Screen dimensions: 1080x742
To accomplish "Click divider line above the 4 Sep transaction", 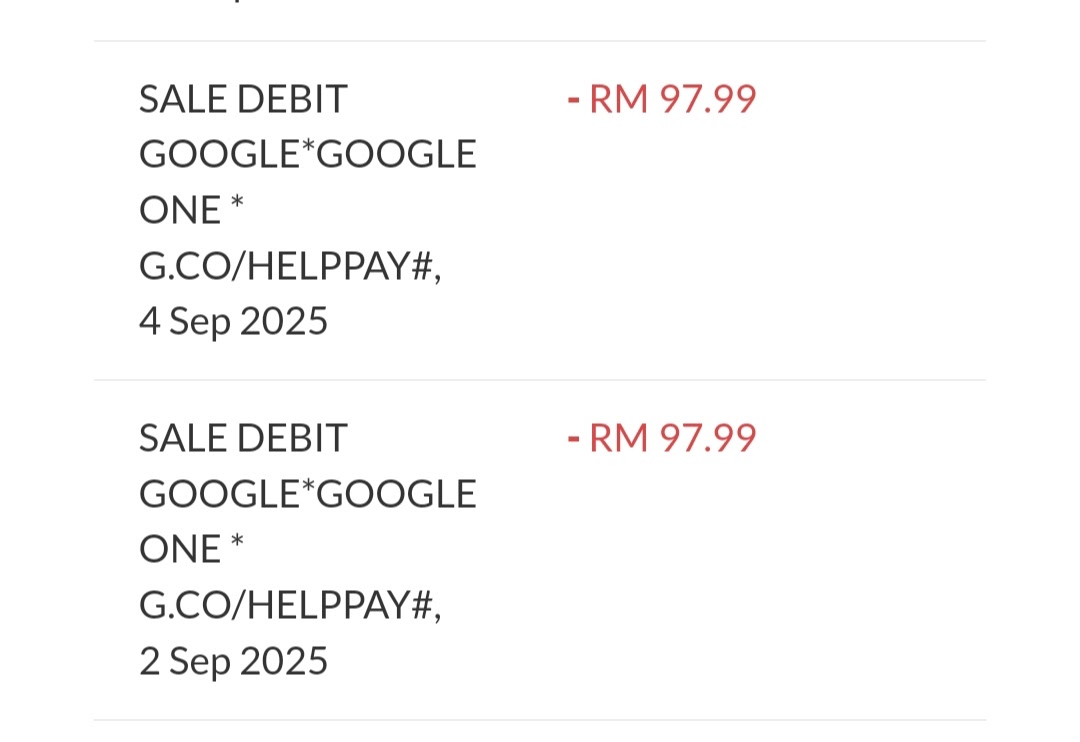I will point(539,41).
